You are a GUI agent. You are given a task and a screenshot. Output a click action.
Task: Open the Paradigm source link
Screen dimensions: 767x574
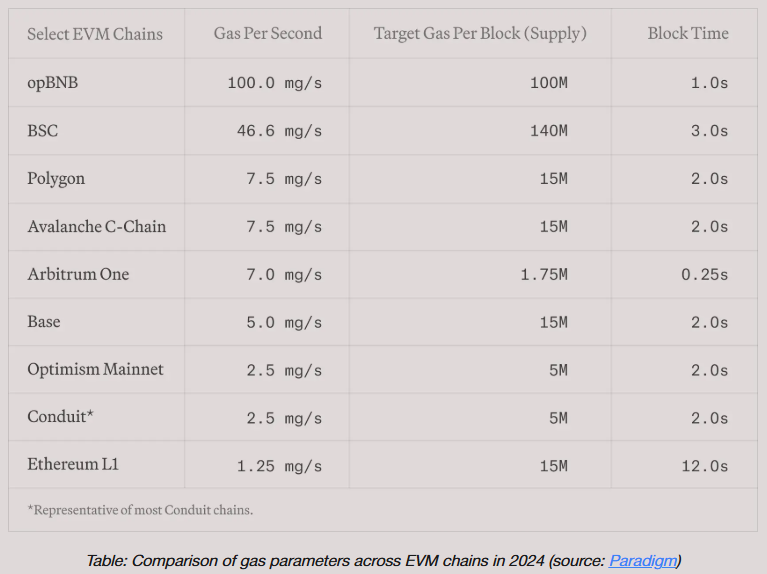pyautogui.click(x=643, y=561)
